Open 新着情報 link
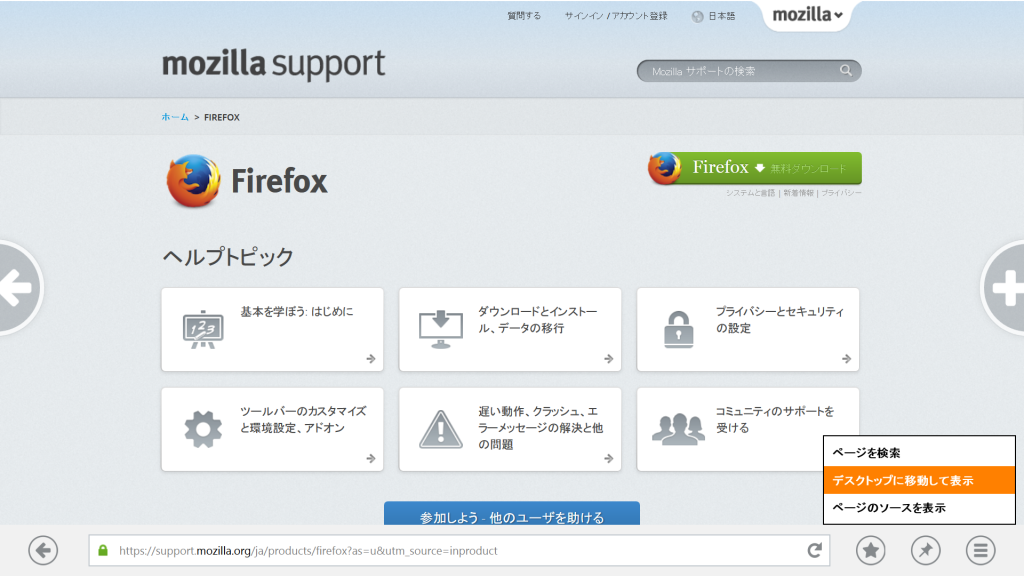Screen dimensions: 1024x576 798,193
